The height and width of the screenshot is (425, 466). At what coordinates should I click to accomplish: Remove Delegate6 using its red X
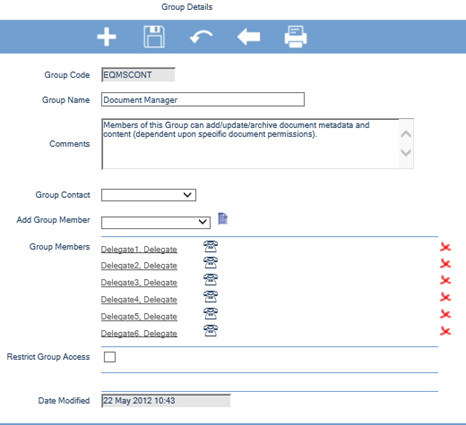pyautogui.click(x=445, y=331)
